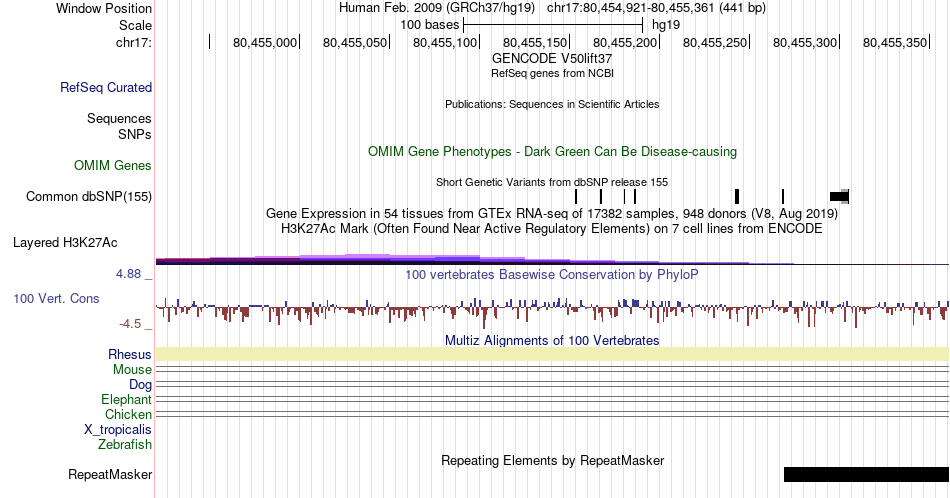Screen dimensions: 950x498
Task: Select the Chicken species label
Action: pos(128,414)
